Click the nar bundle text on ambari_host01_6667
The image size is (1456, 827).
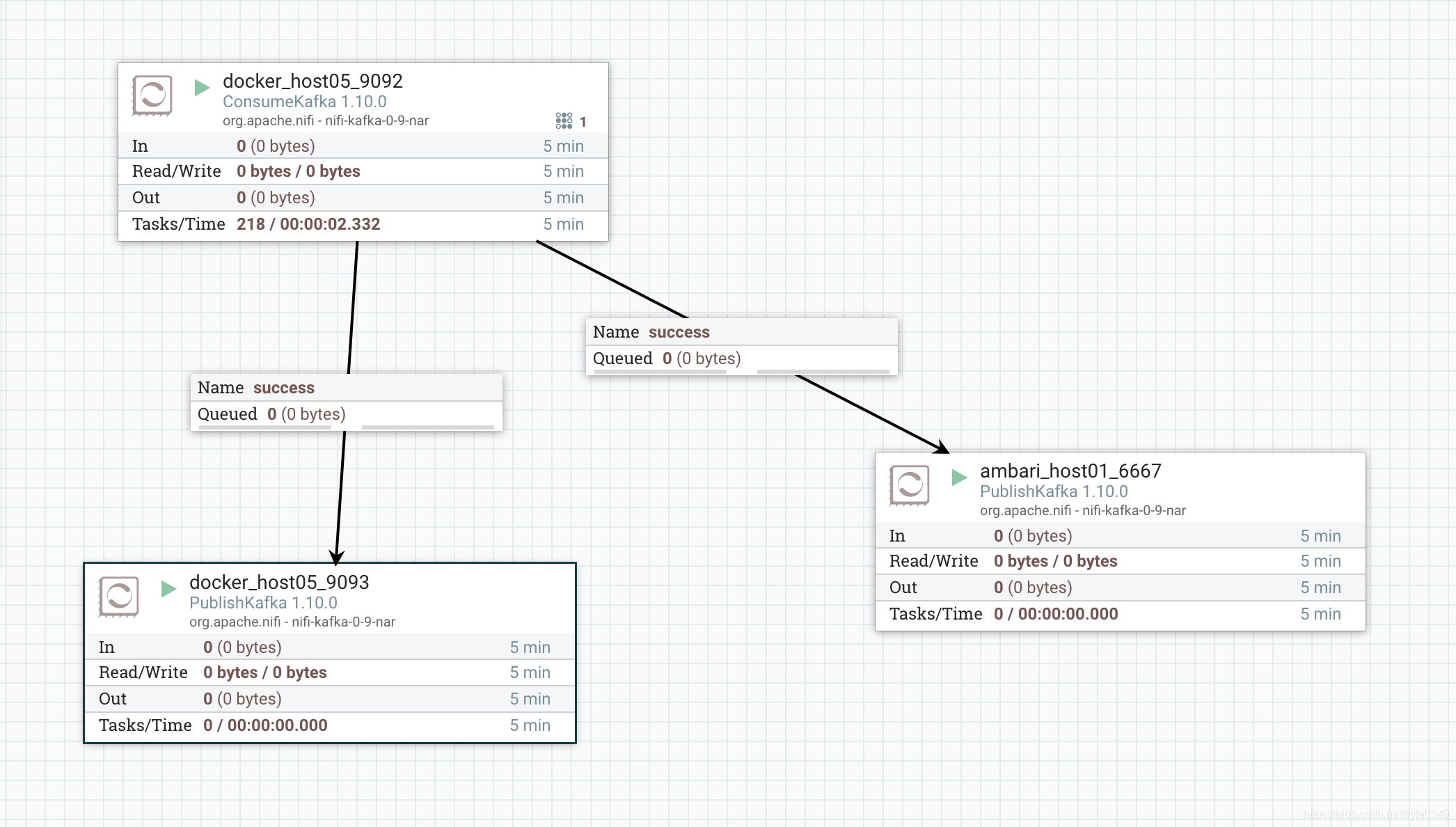1083,510
